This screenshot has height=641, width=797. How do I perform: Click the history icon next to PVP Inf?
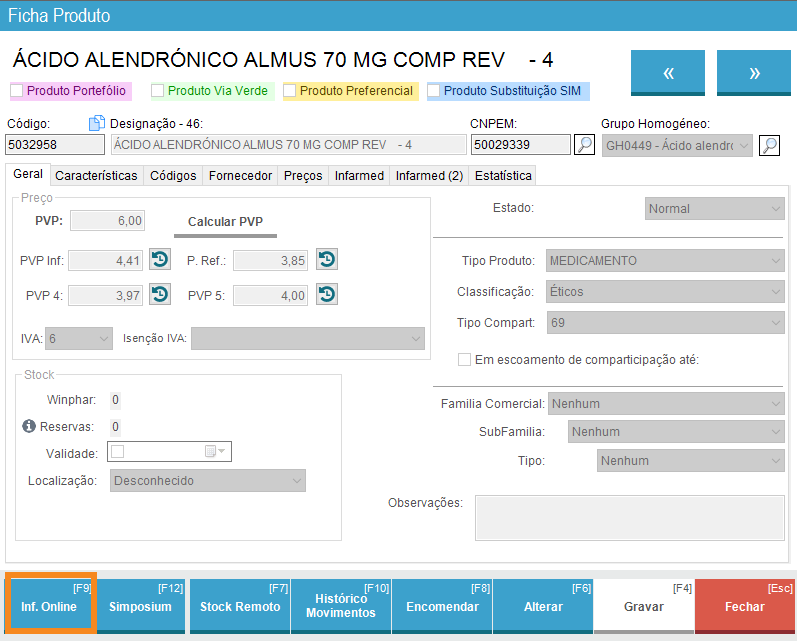coord(159,260)
